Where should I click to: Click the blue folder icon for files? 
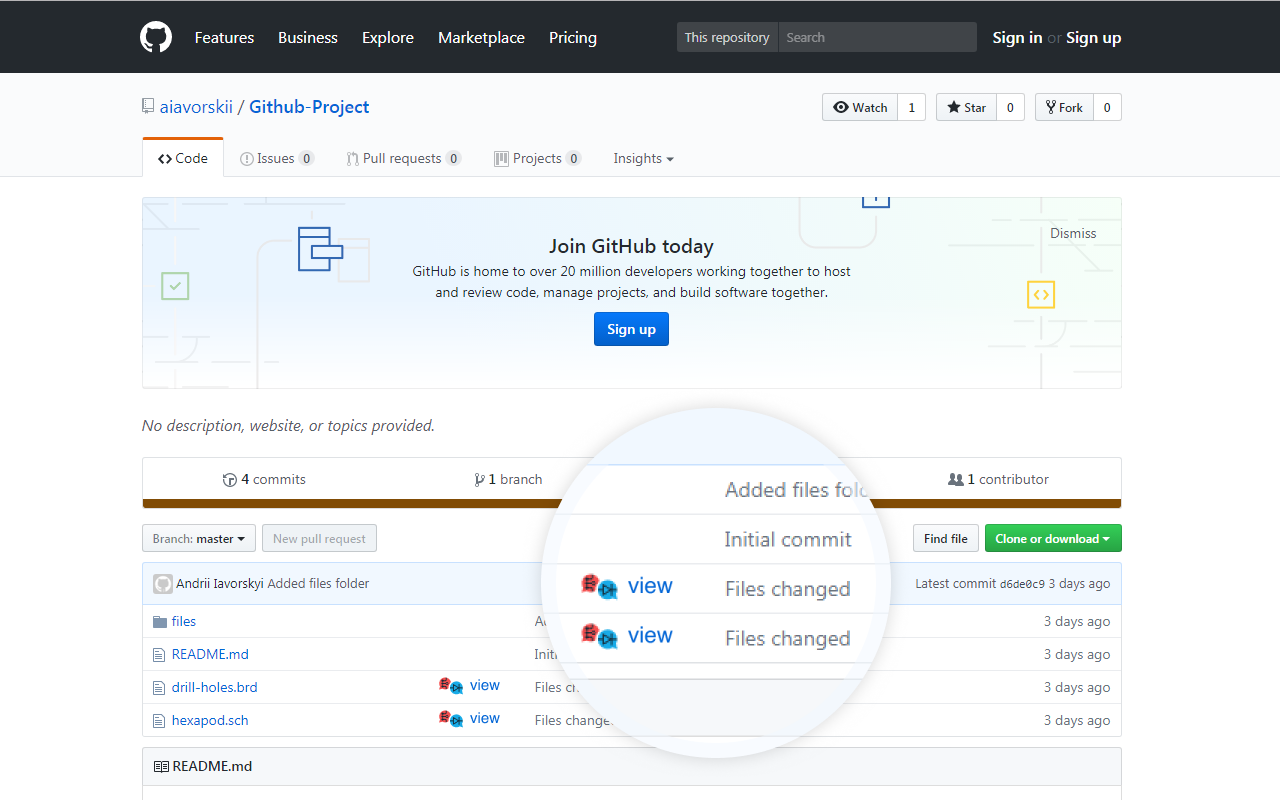(161, 620)
